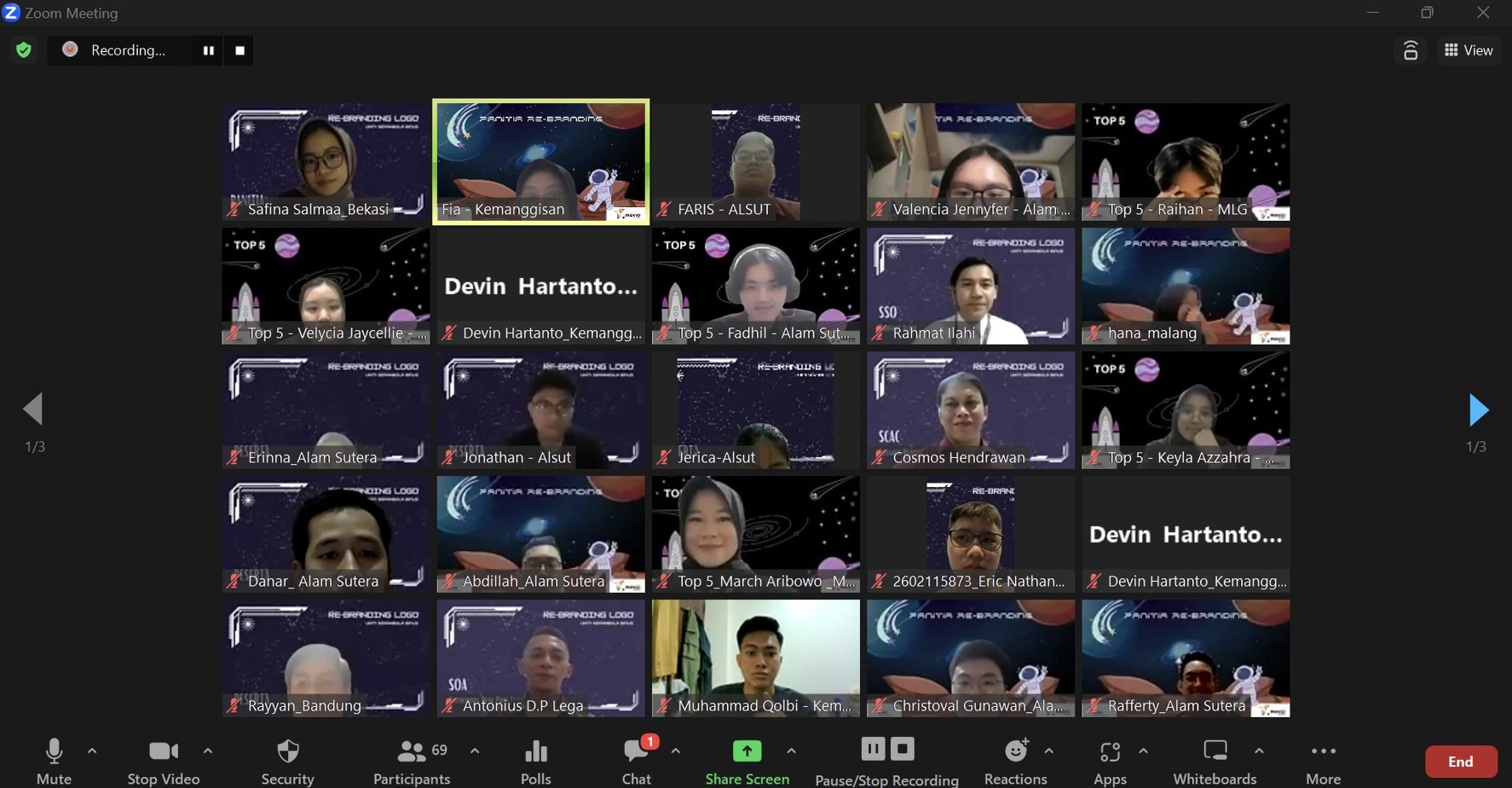Expand audio options arrow next to Mute
The image size is (1512, 788).
pyautogui.click(x=92, y=751)
